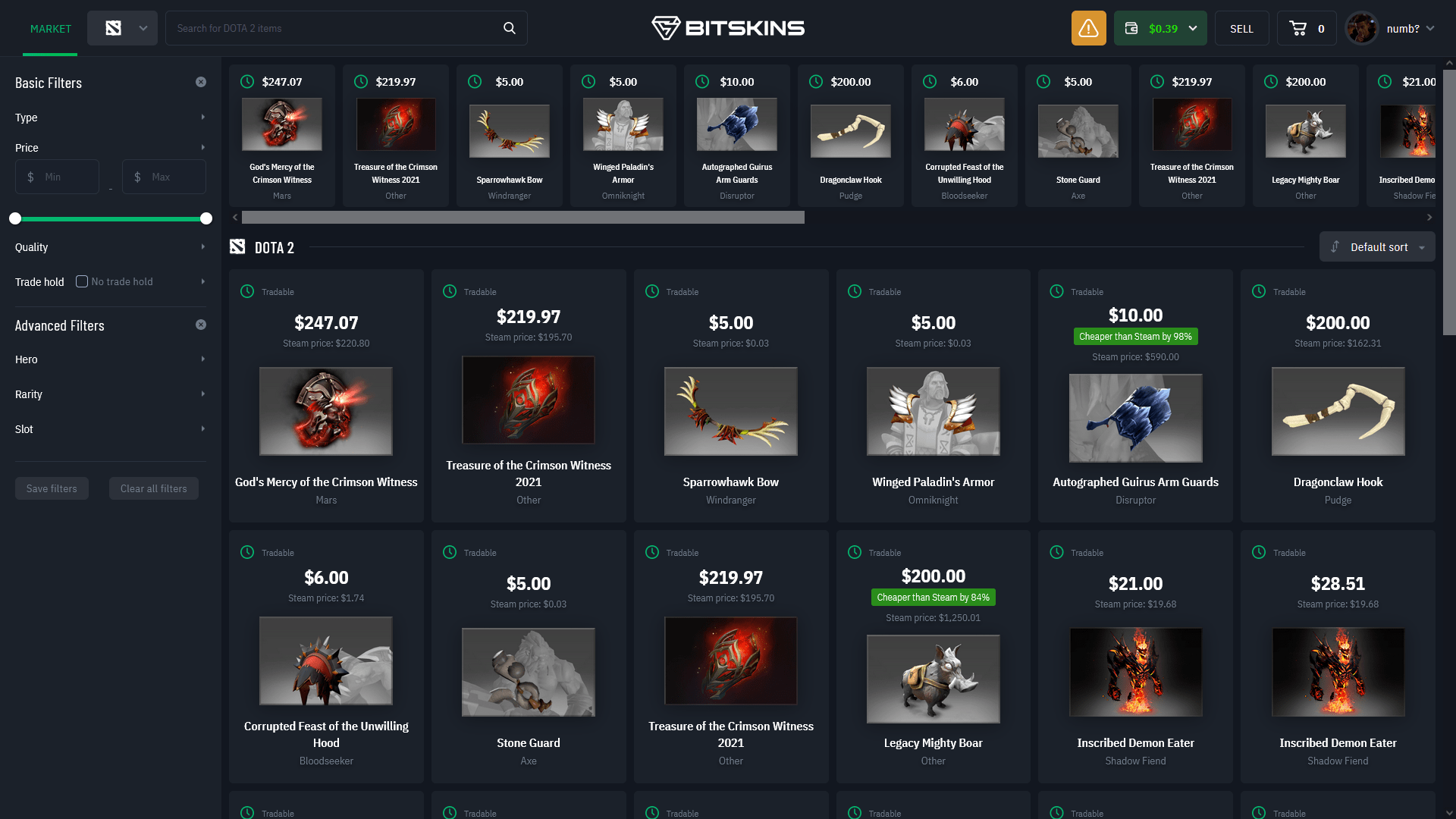Click the wallet balance $0.39 icon
Screen dimensions: 1456x819
tap(1162, 27)
